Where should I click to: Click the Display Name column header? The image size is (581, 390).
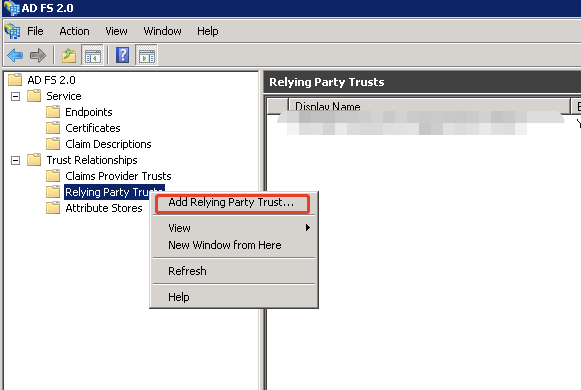[429, 106]
